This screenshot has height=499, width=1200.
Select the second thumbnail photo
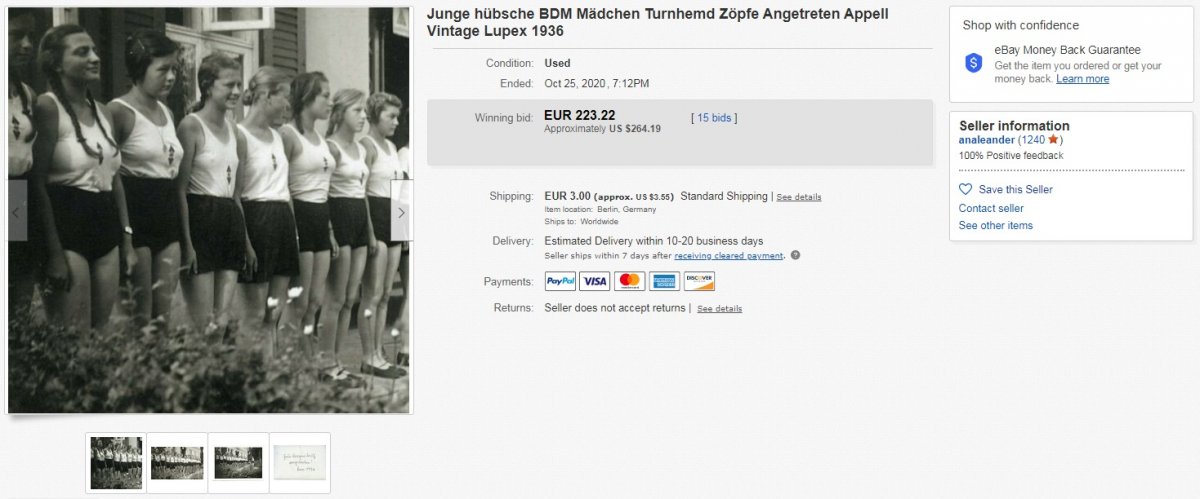pyautogui.click(x=177, y=462)
